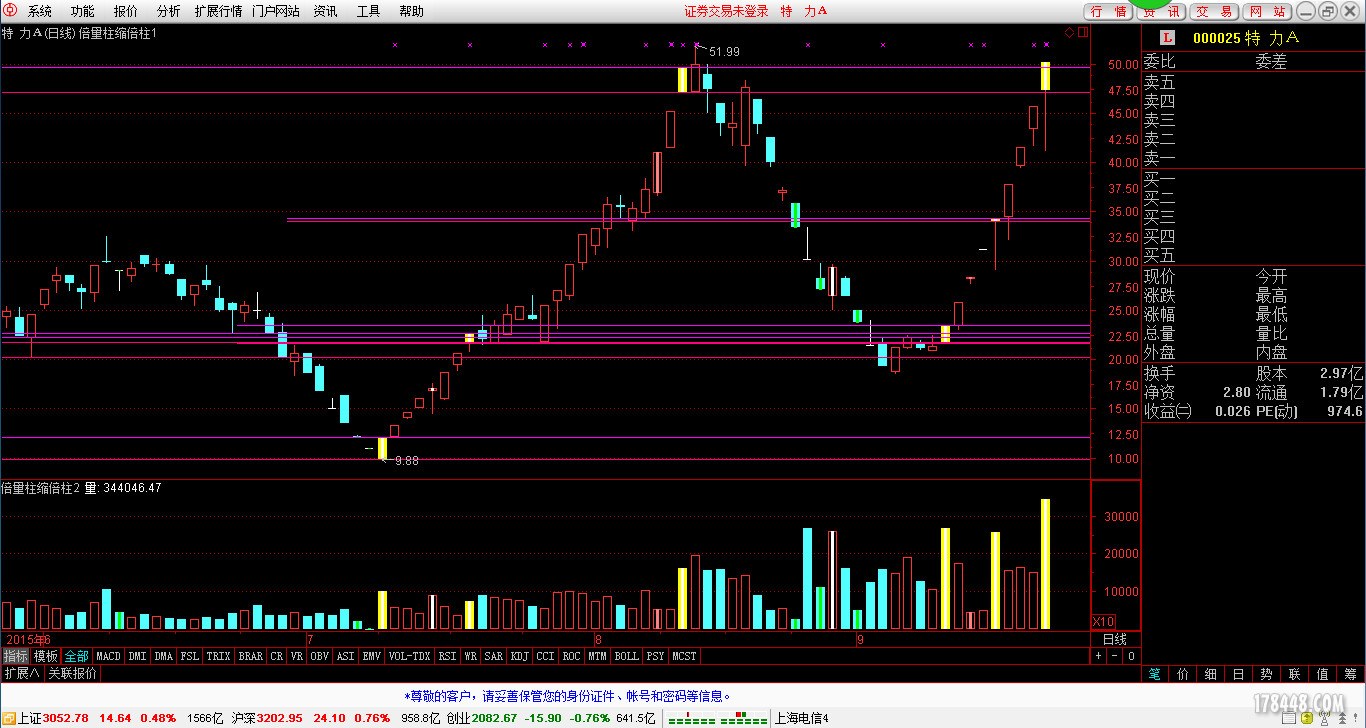Select the BRAR indicator tab

coord(251,656)
